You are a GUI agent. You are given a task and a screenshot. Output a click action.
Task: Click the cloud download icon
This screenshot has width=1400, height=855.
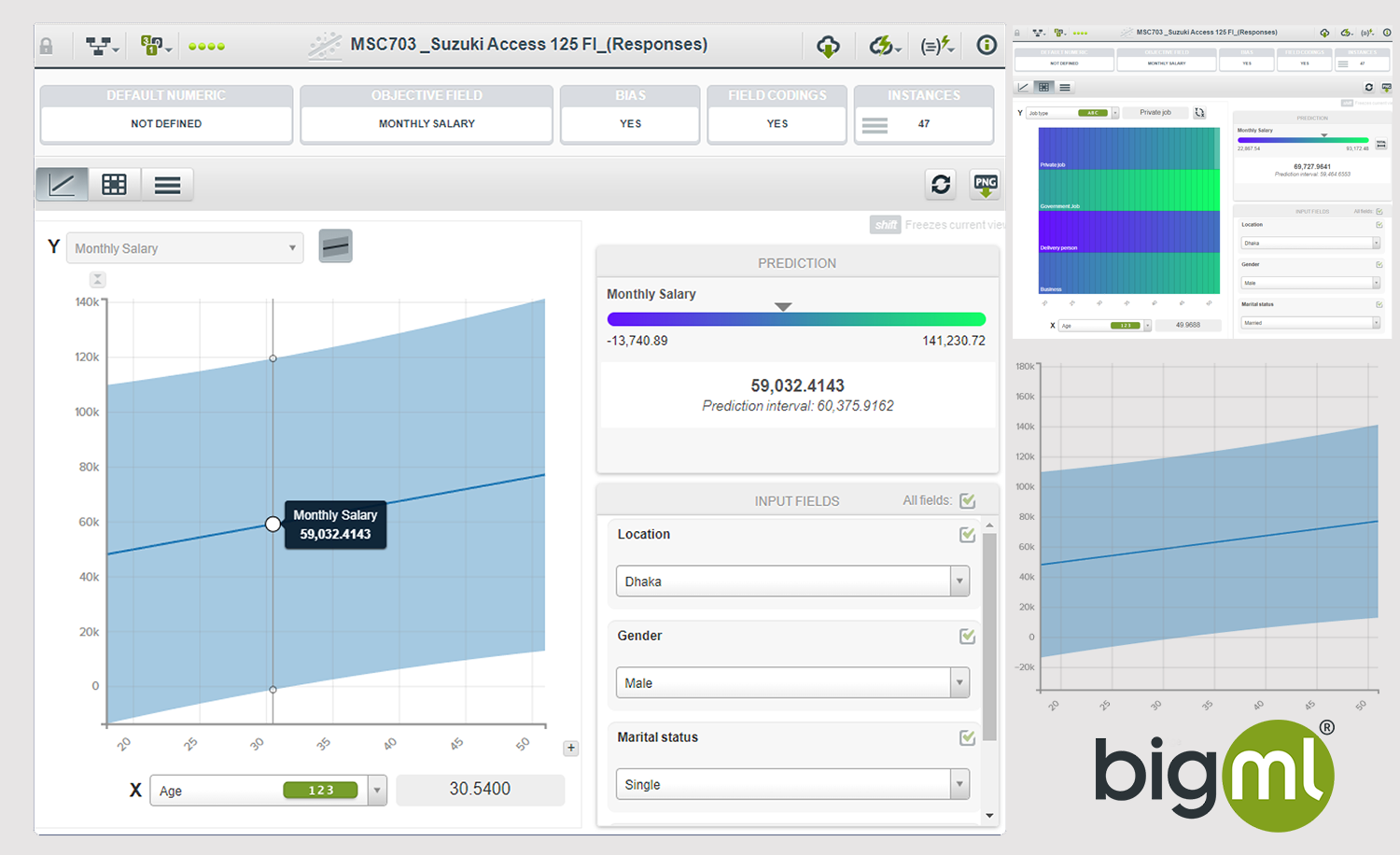point(828,46)
